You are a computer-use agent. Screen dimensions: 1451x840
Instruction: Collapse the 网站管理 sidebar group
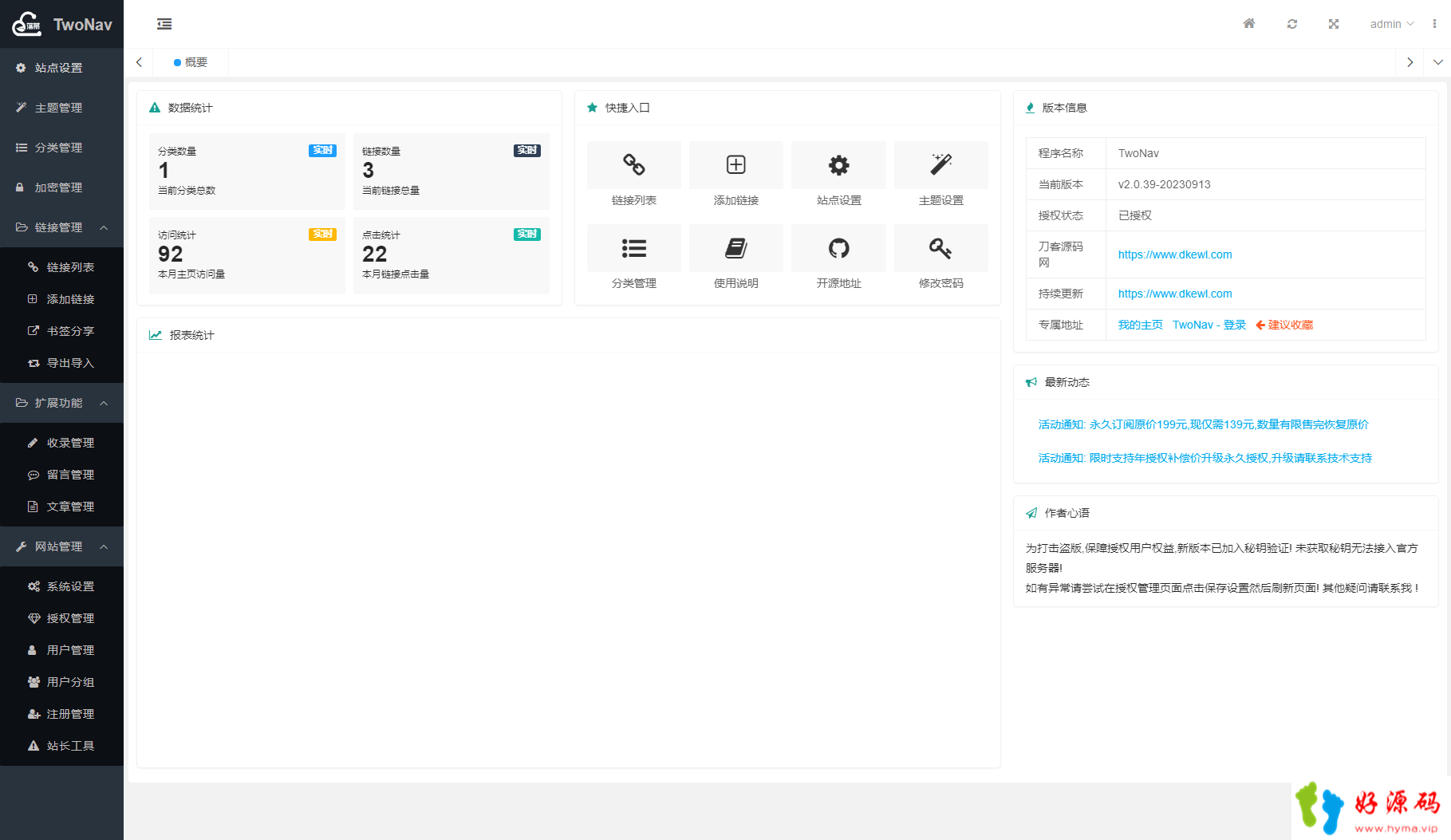point(61,546)
